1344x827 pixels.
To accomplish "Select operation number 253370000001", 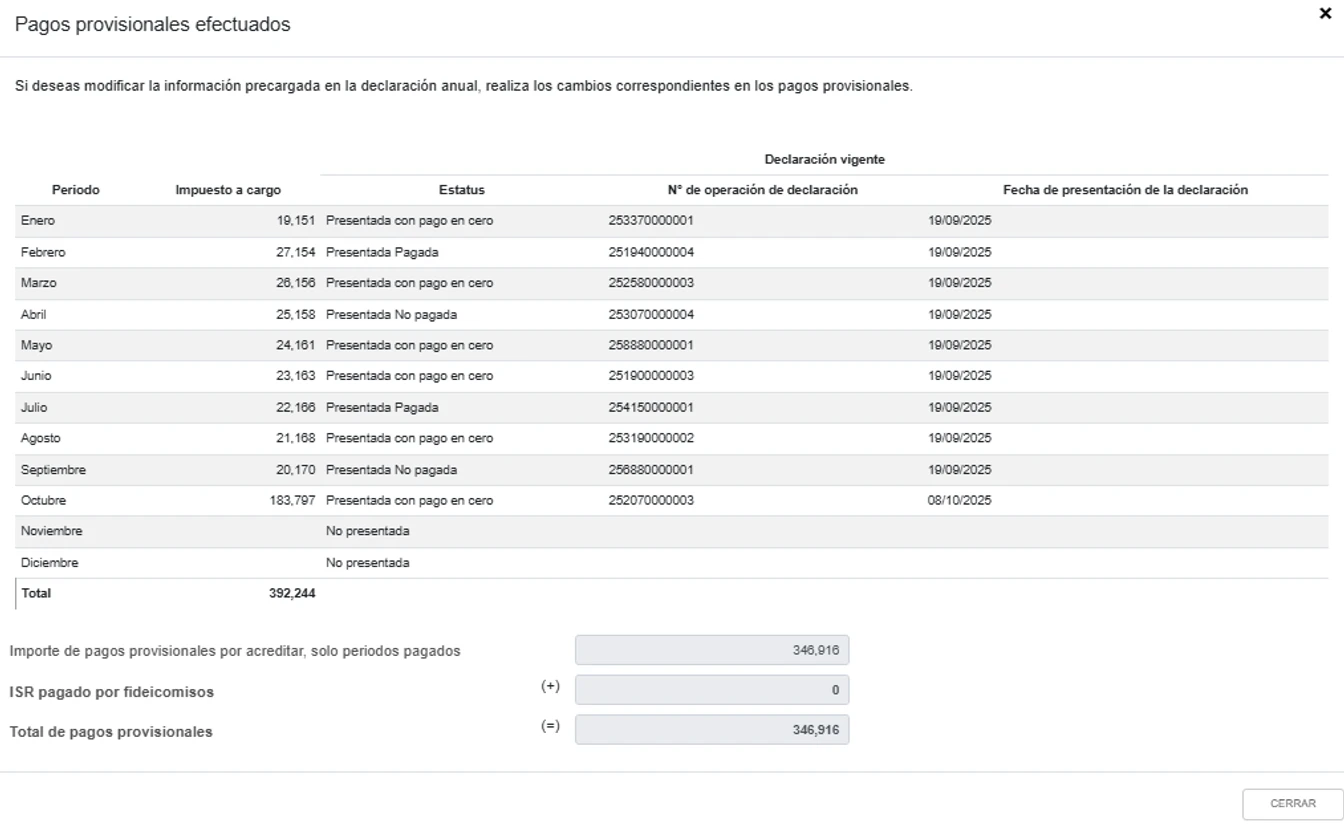I will pyautogui.click(x=651, y=221).
